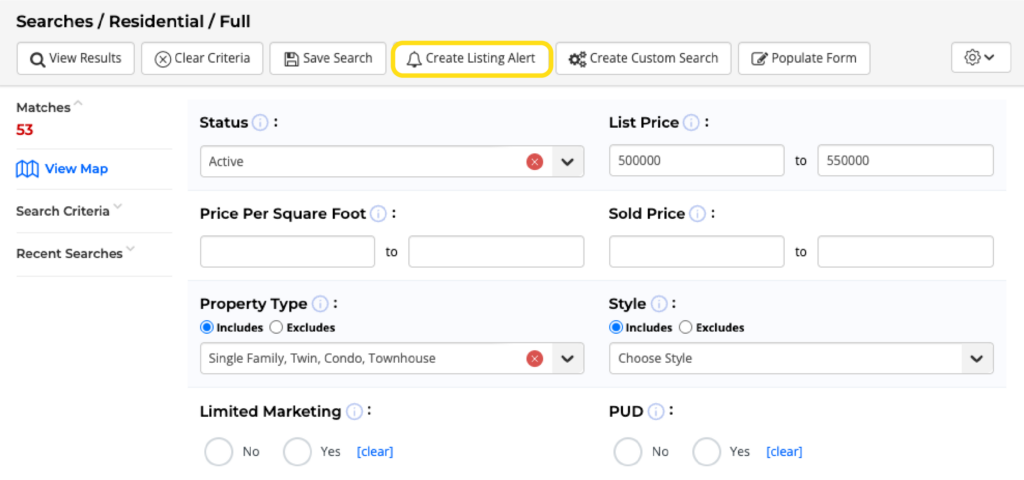
Task: Click the maximum List Price field
Action: tap(905, 161)
